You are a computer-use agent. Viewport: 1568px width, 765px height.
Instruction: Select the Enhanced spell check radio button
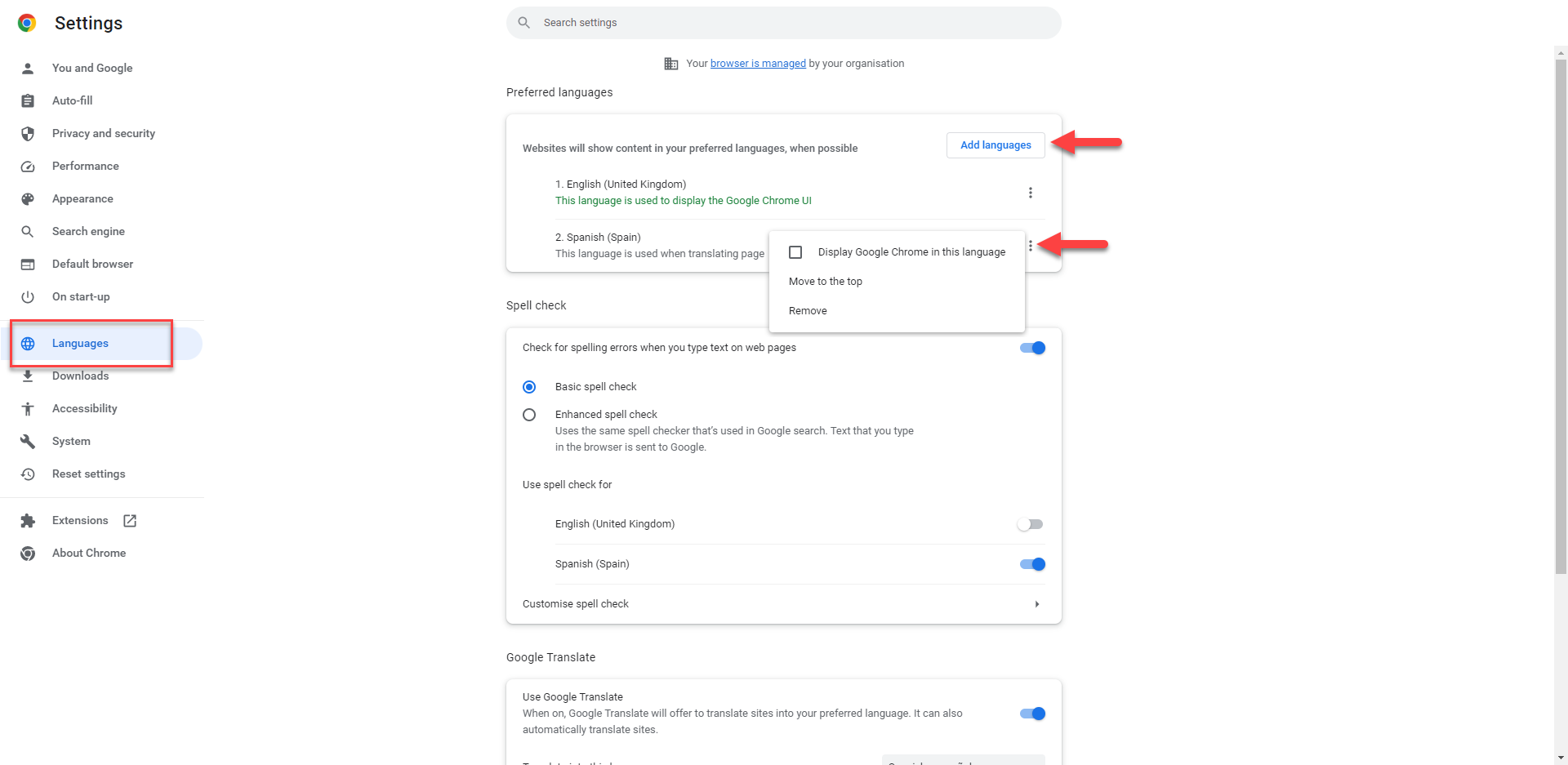529,415
